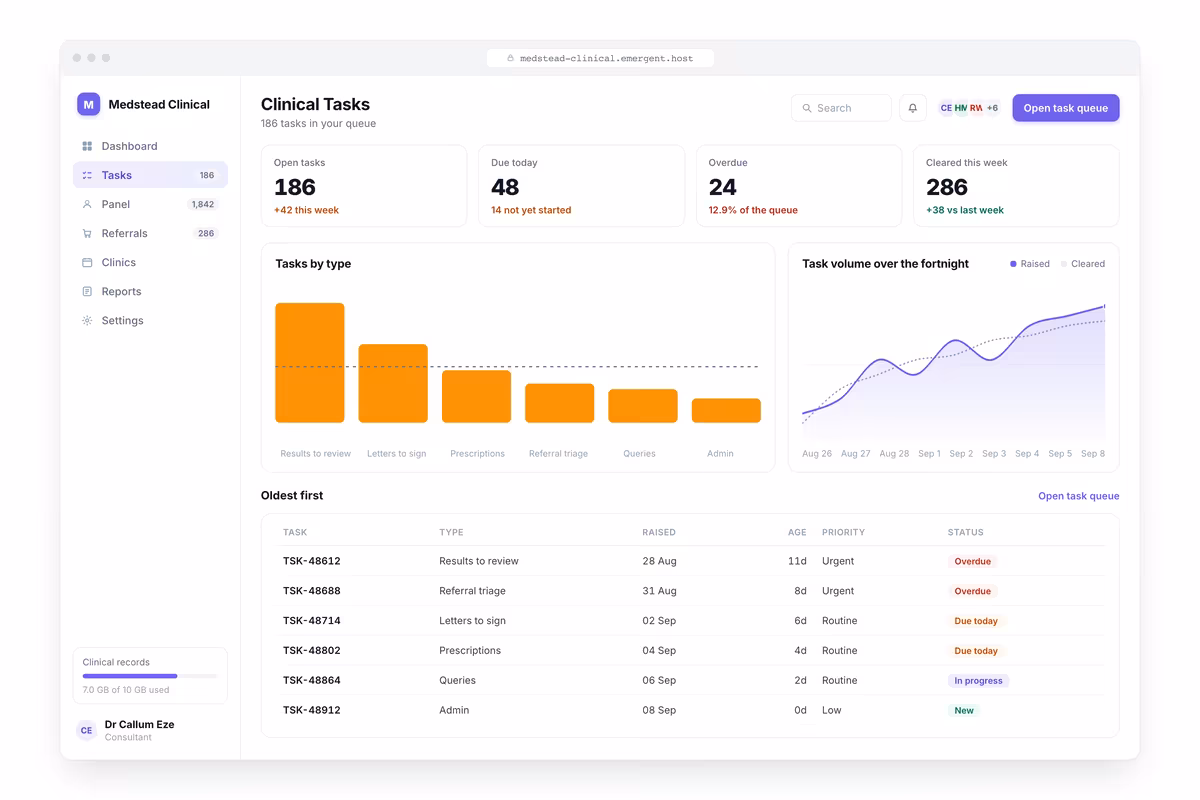Viewport: 1200px width, 800px height.
Task: Show the +6 more team members
Action: pos(992,108)
